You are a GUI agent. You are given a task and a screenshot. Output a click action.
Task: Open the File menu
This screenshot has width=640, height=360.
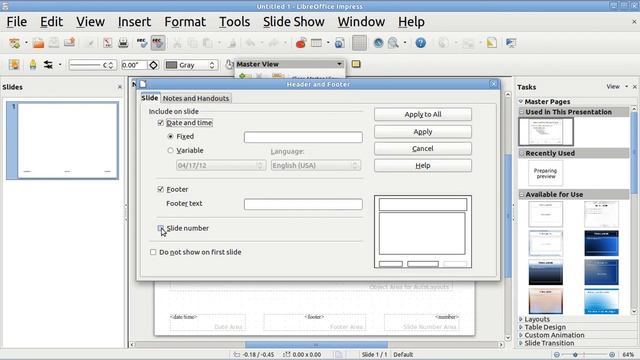17,22
